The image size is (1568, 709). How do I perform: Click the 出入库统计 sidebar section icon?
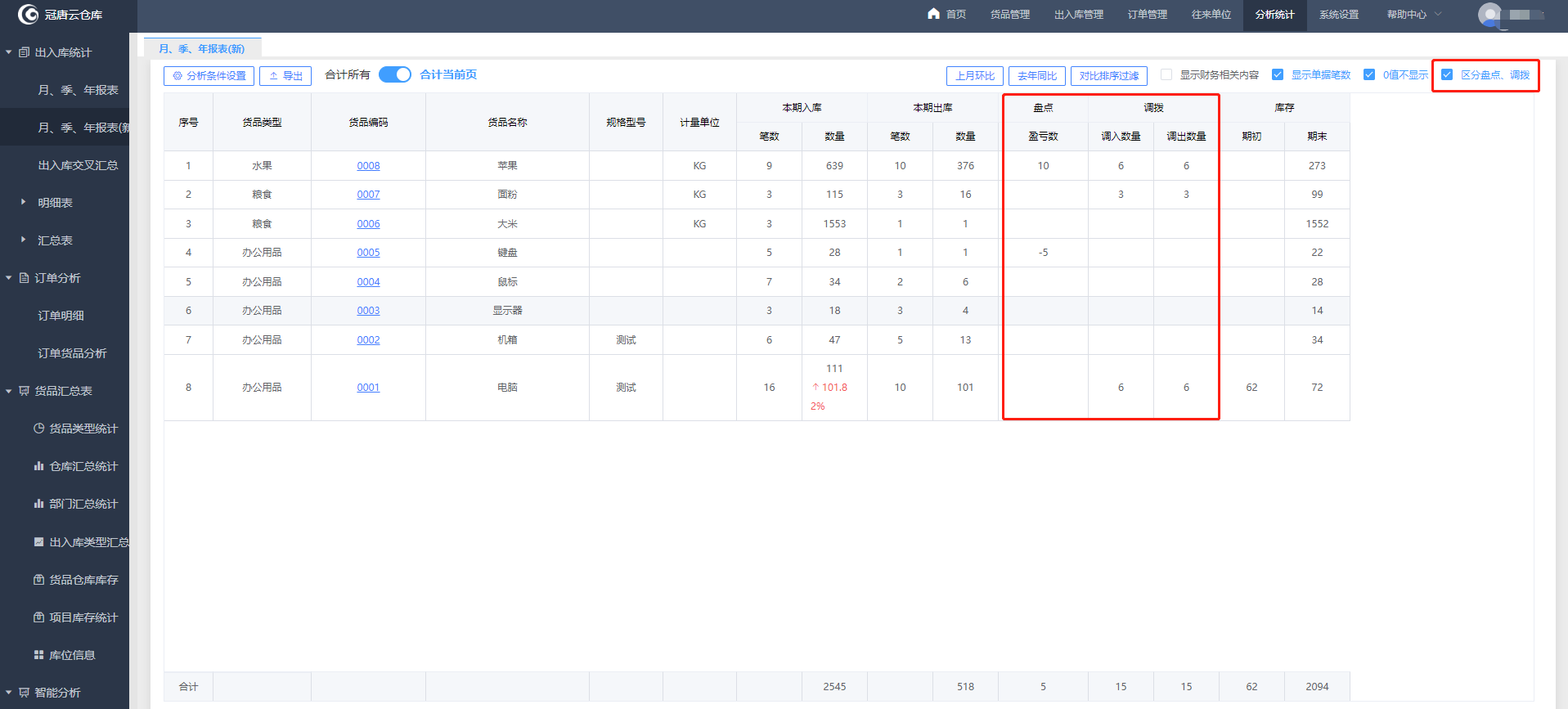point(24,52)
